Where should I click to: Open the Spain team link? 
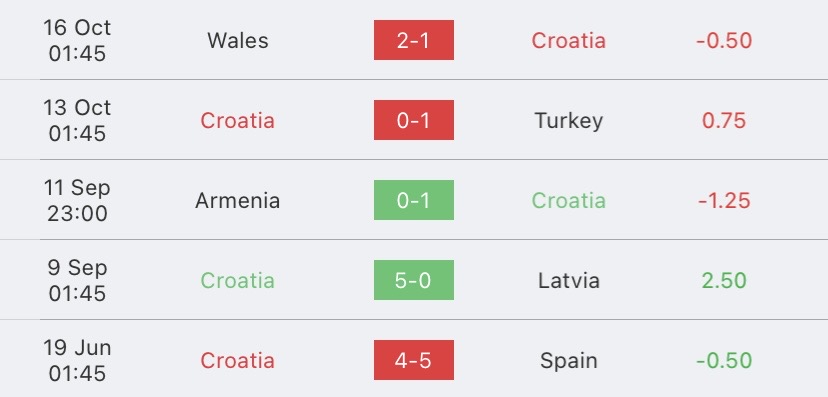coord(569,362)
